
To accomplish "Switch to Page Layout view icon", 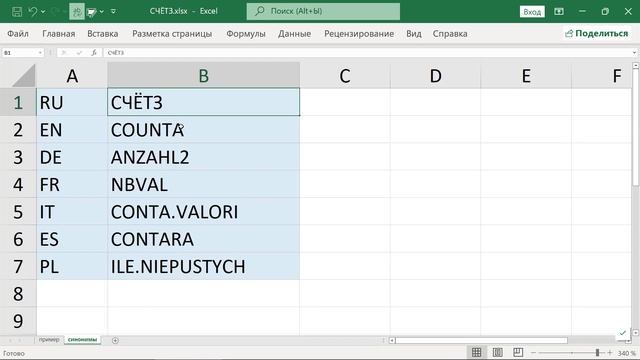I will coord(498,352).
